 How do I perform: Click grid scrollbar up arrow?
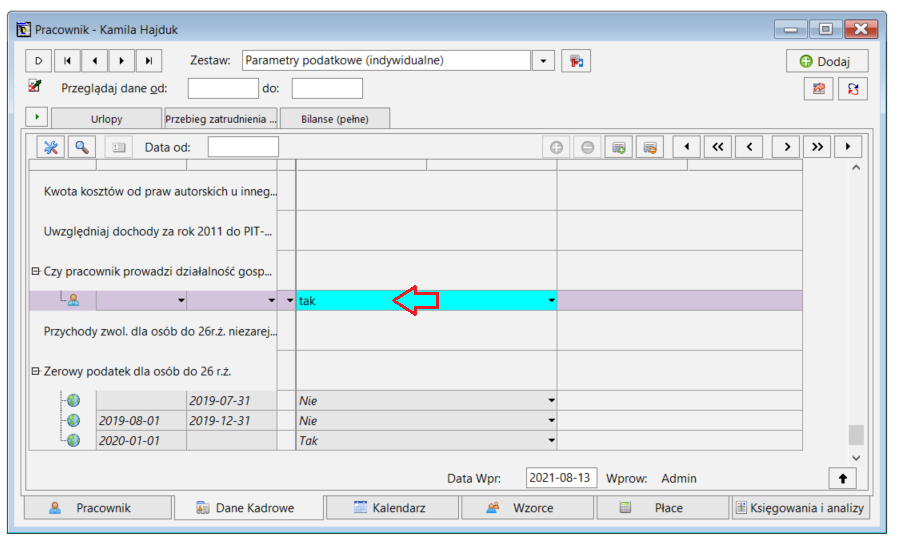(x=856, y=168)
